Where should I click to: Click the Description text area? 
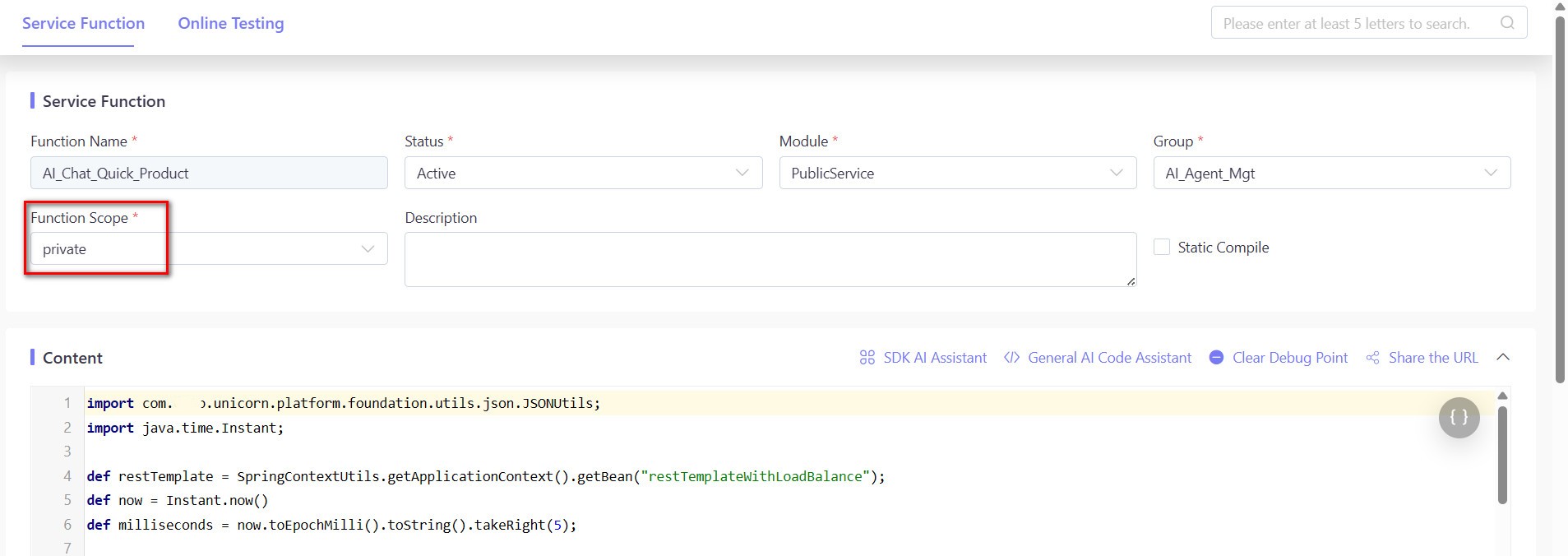[x=770, y=259]
